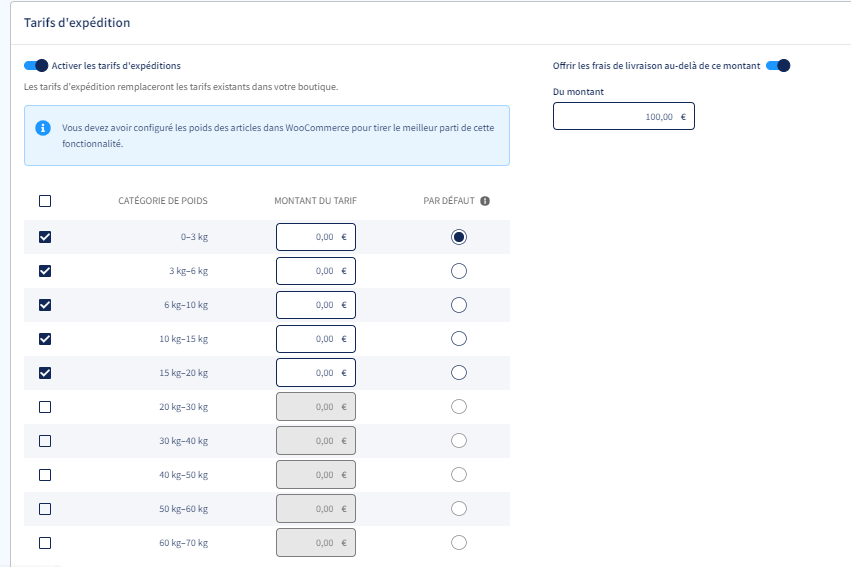Click the CATÉGORIE DE POIDS column header
The height and width of the screenshot is (567, 851).
pyautogui.click(x=163, y=201)
